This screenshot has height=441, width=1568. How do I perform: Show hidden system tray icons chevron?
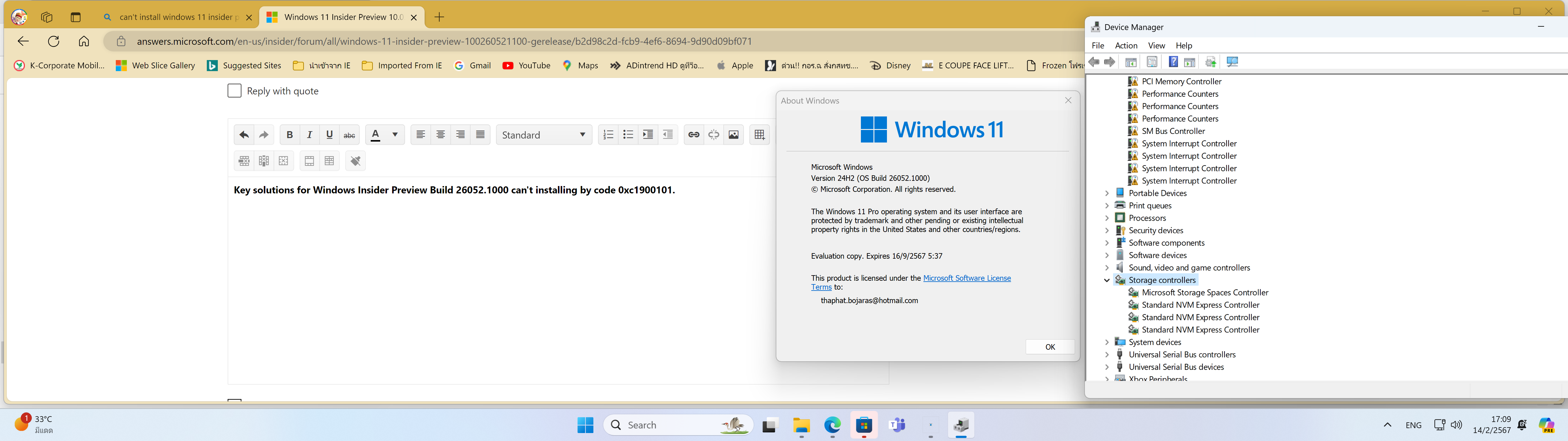[x=1387, y=425]
